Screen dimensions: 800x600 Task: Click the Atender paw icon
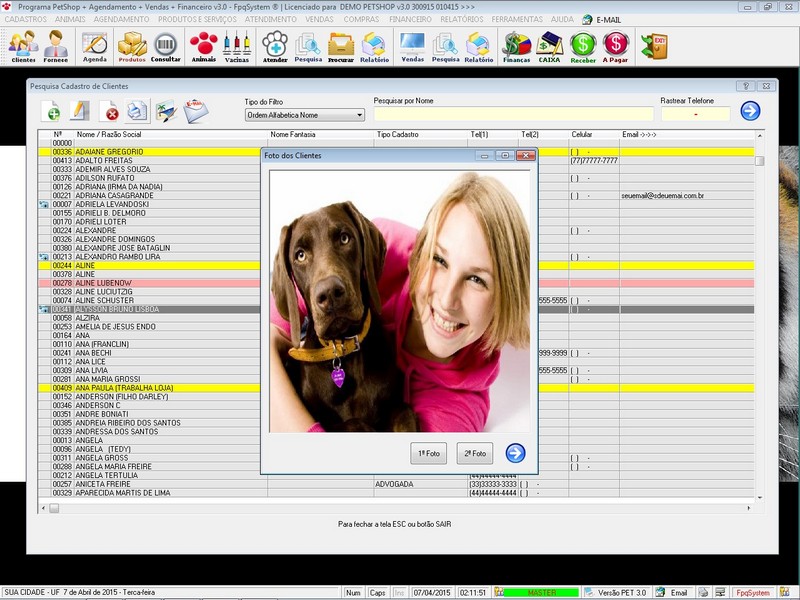pyautogui.click(x=275, y=46)
